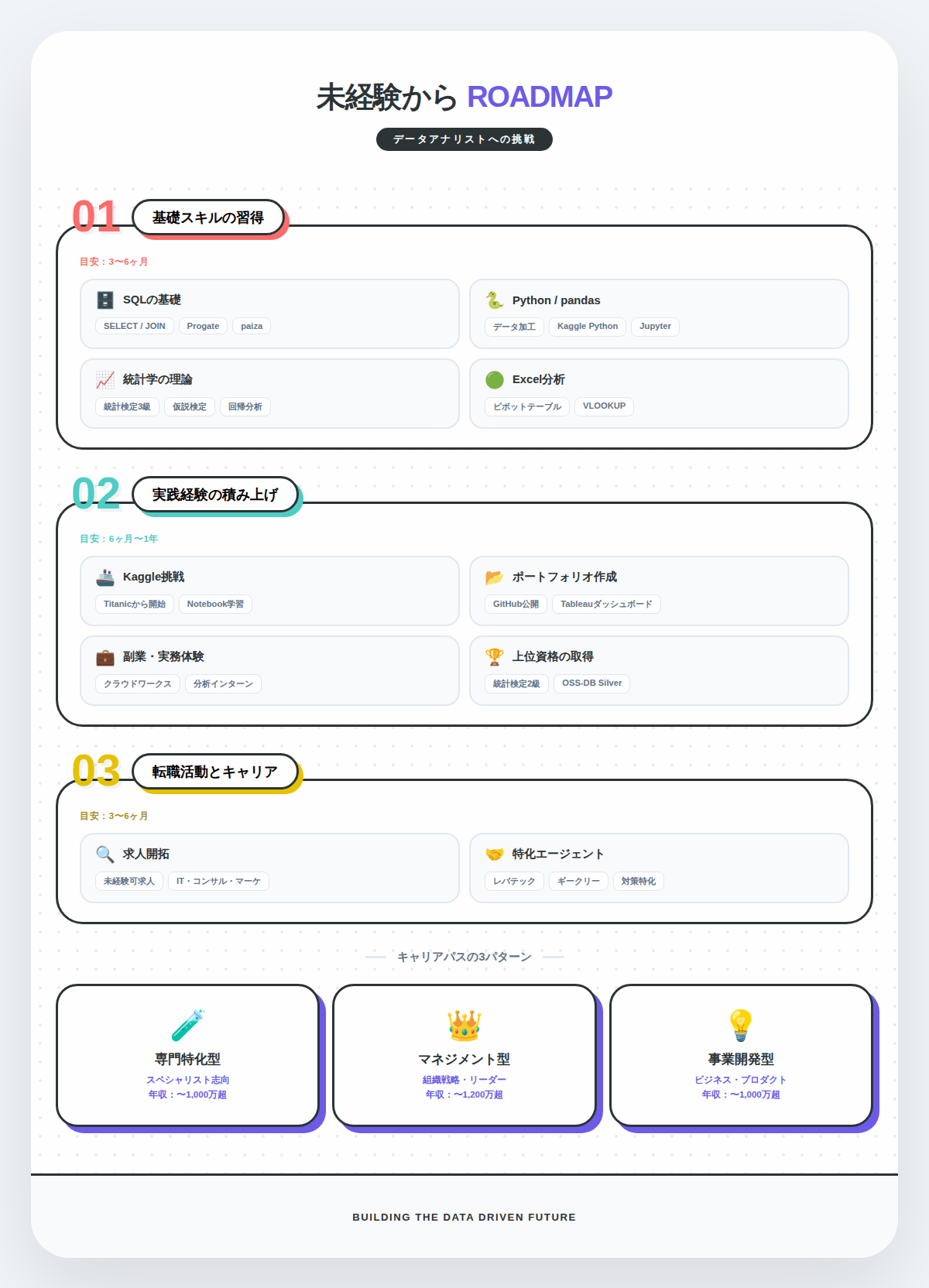Viewport: 929px width, 1288px height.
Task: Click the 副業・実務体験 card title
Action: pyautogui.click(x=163, y=657)
